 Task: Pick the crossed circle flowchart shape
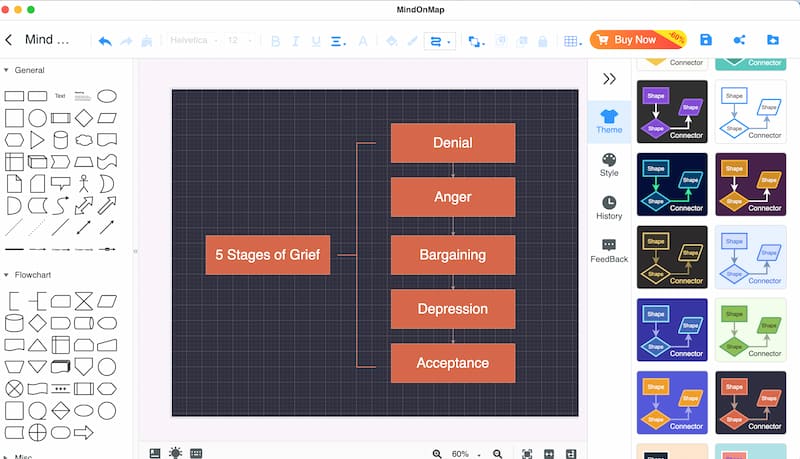click(x=14, y=389)
